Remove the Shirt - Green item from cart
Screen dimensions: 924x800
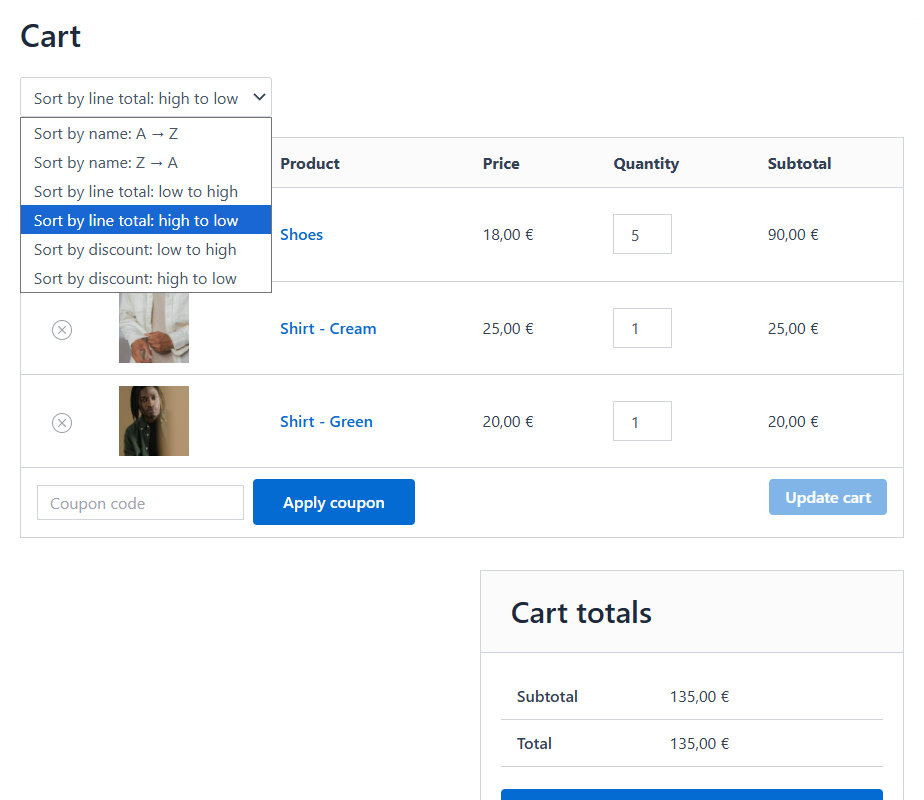click(62, 422)
